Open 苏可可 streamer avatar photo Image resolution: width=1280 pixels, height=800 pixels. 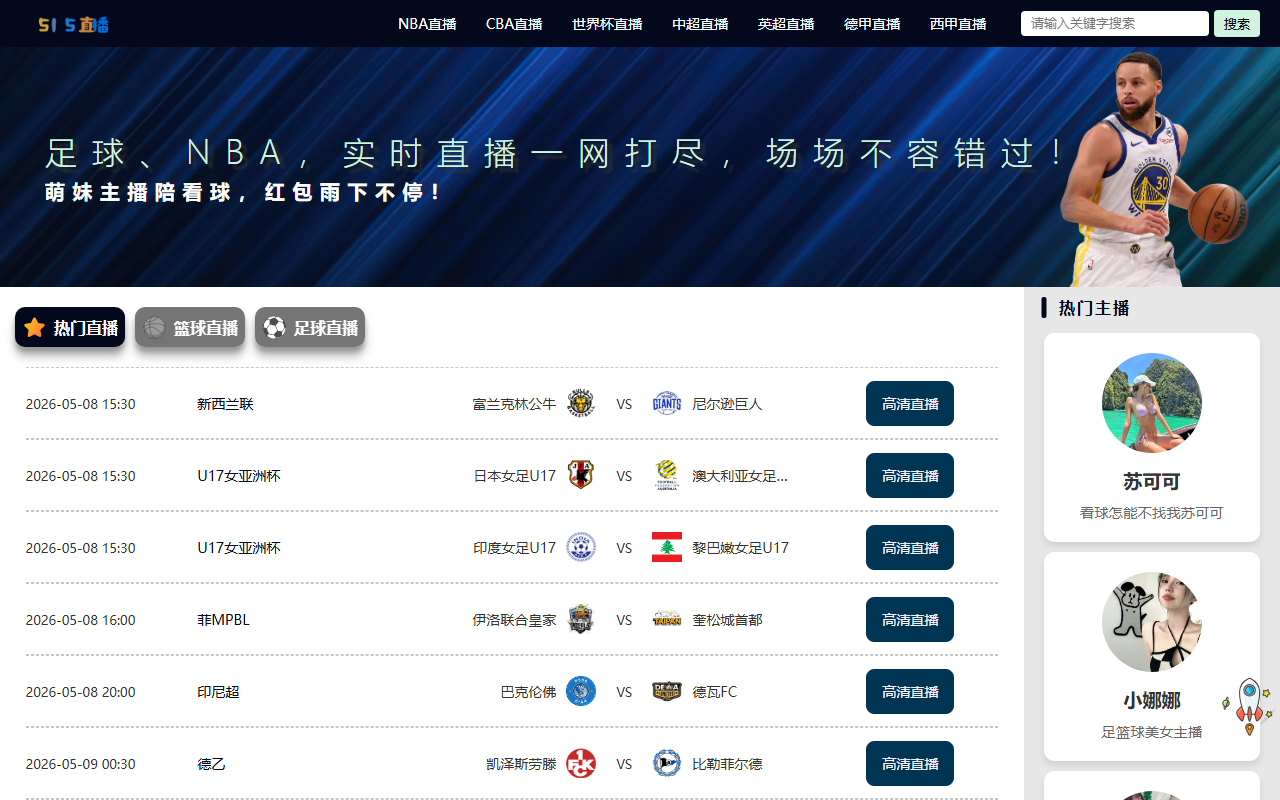pyautogui.click(x=1152, y=403)
